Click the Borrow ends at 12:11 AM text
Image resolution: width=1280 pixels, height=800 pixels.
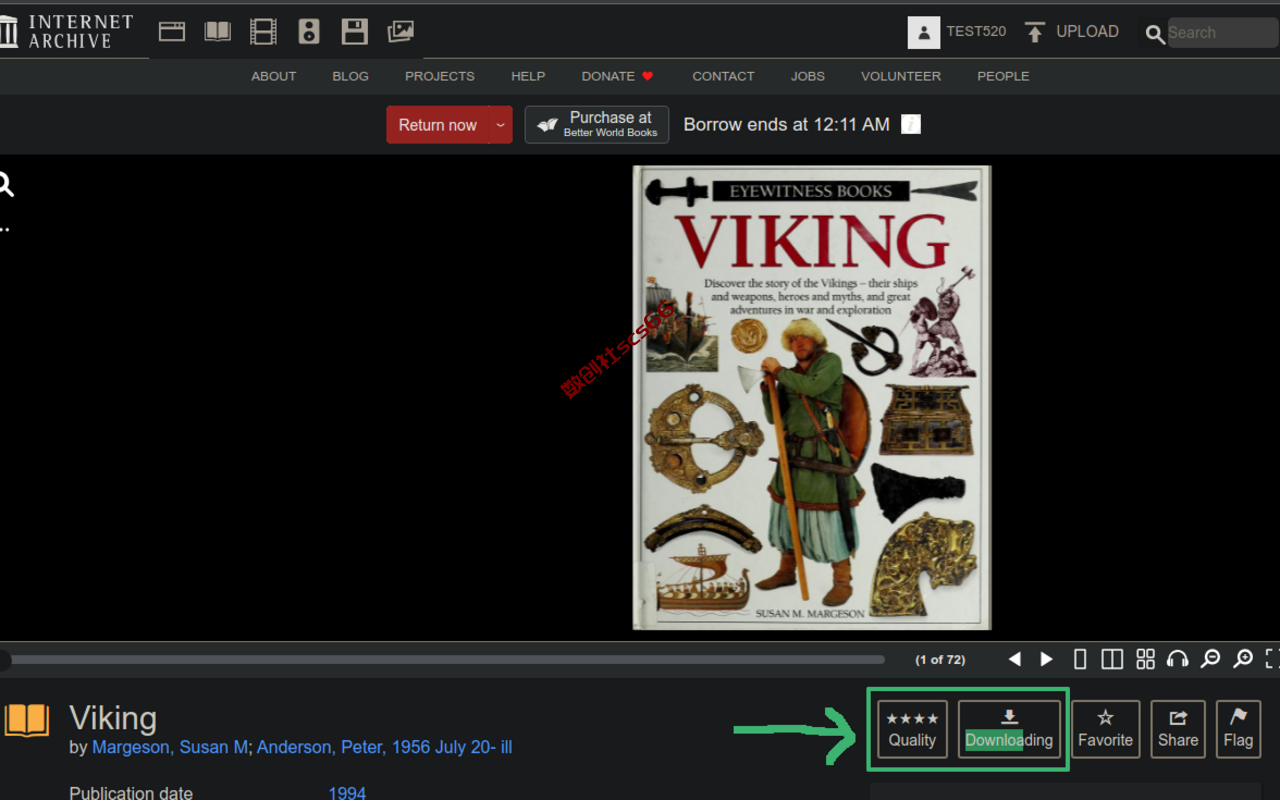coord(786,125)
